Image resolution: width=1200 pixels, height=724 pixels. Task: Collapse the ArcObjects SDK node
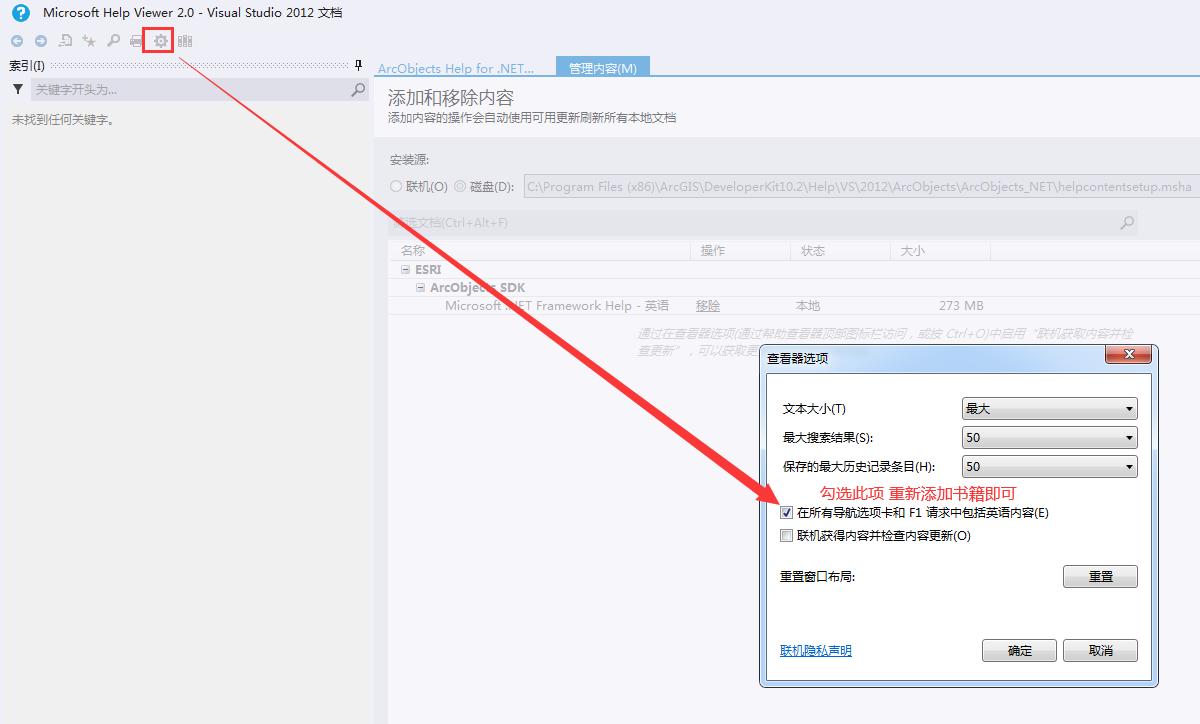(x=420, y=287)
